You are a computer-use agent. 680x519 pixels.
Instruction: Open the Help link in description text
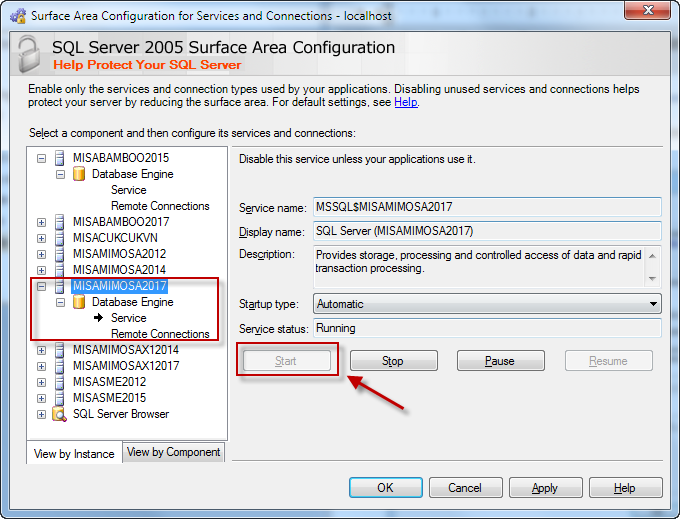point(406,102)
